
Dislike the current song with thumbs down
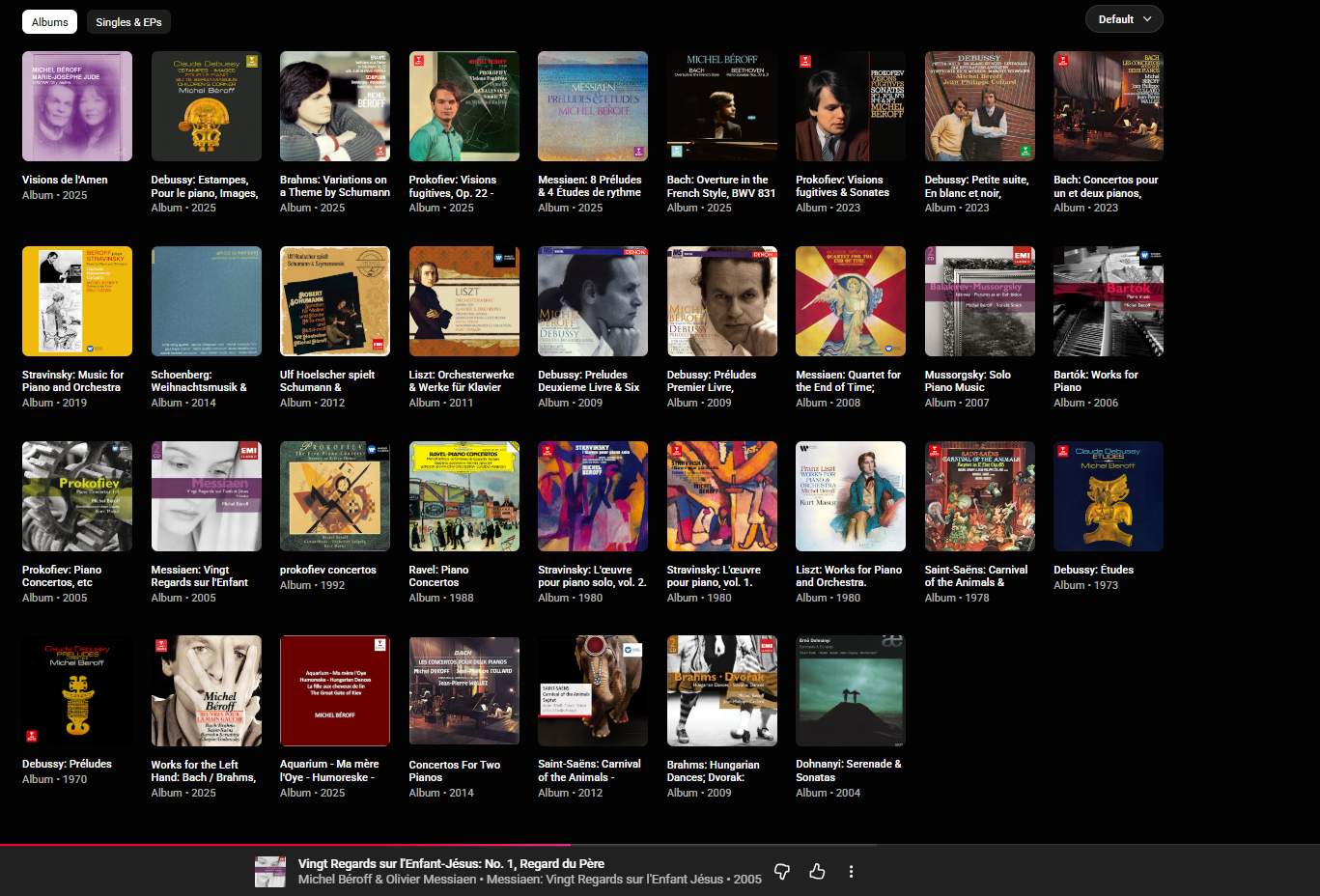click(x=782, y=871)
